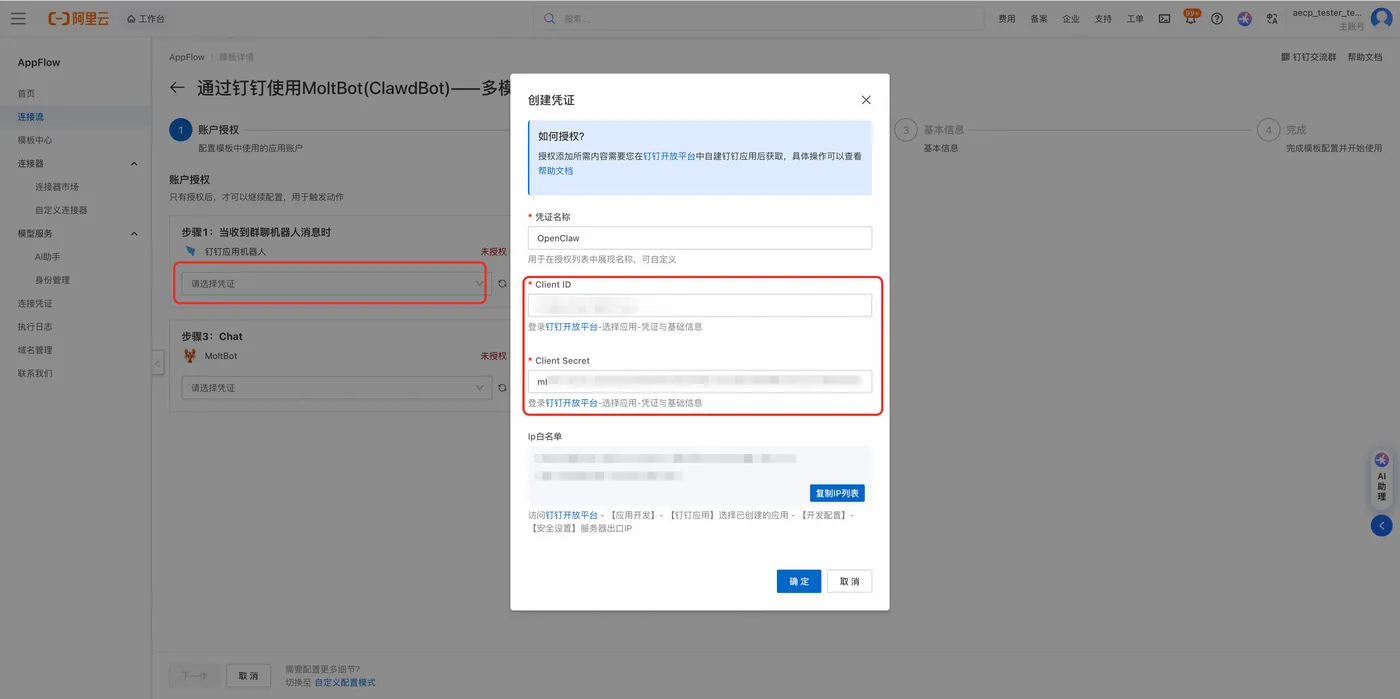This screenshot has width=1400, height=699.
Task: Open 帮助文档 in page header
Action: tap(1365, 57)
